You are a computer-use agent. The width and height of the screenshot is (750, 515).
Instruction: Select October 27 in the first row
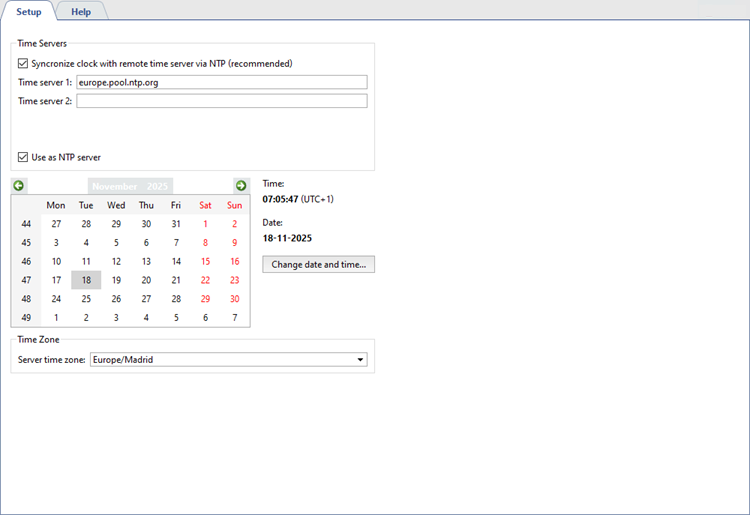click(x=56, y=224)
